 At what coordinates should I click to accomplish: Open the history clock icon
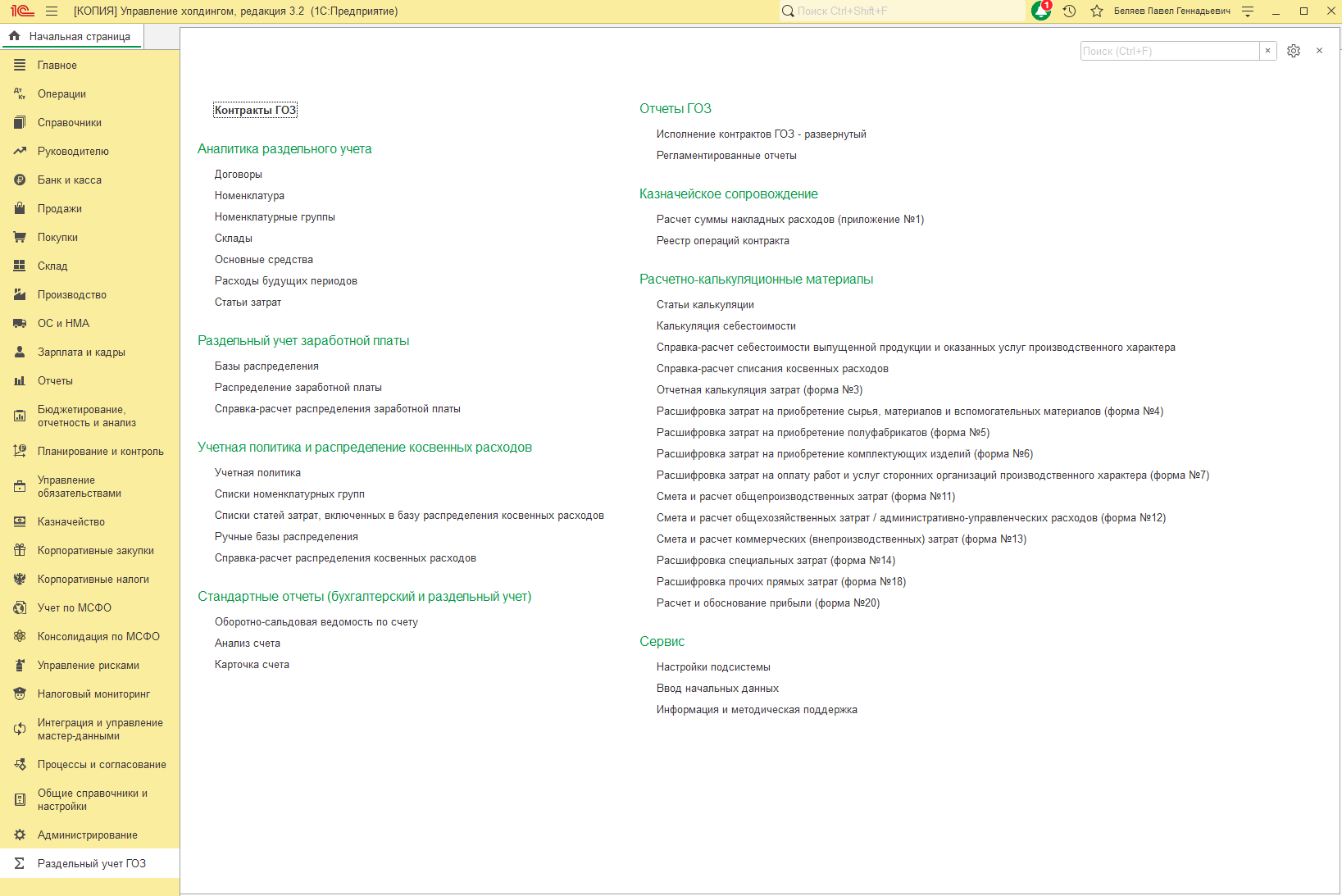pyautogui.click(x=1069, y=11)
